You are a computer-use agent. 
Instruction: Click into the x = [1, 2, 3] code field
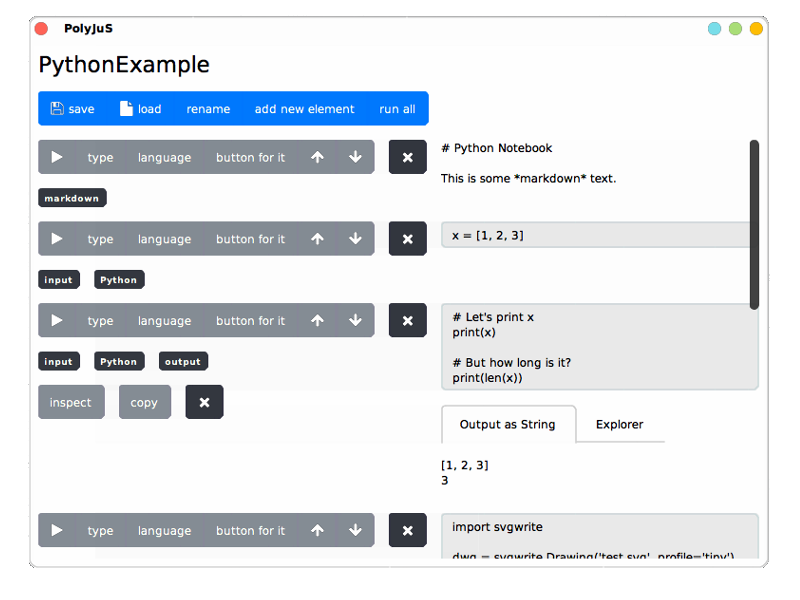pos(595,235)
